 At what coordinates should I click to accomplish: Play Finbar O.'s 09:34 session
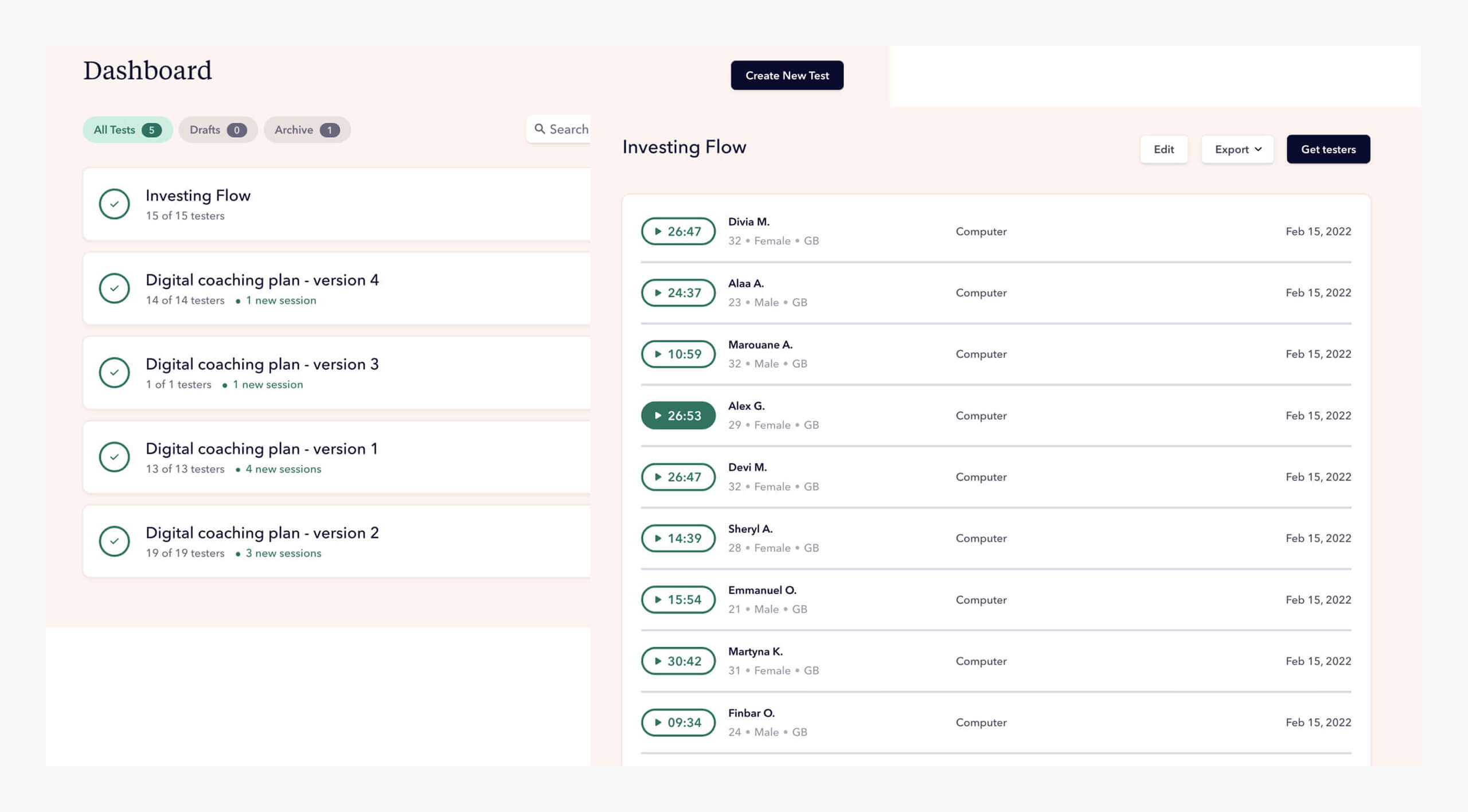click(x=678, y=722)
